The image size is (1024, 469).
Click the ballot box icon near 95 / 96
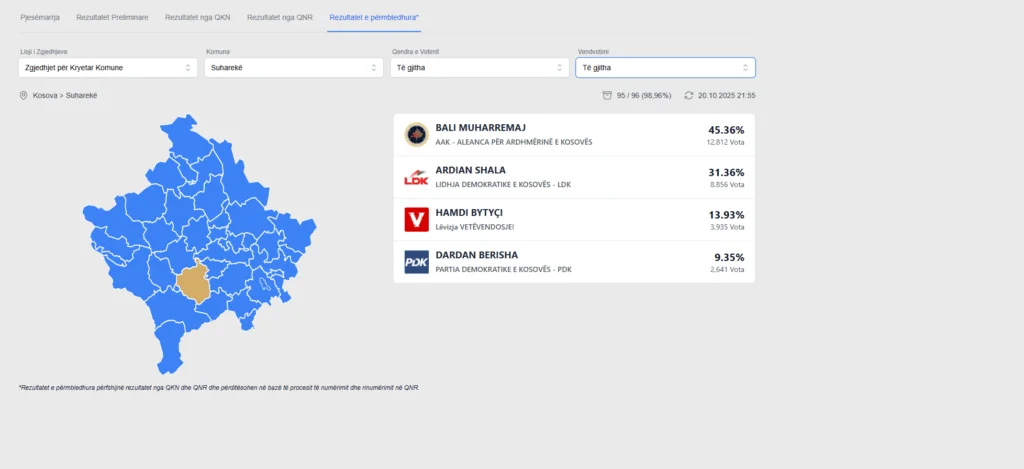[x=606, y=95]
